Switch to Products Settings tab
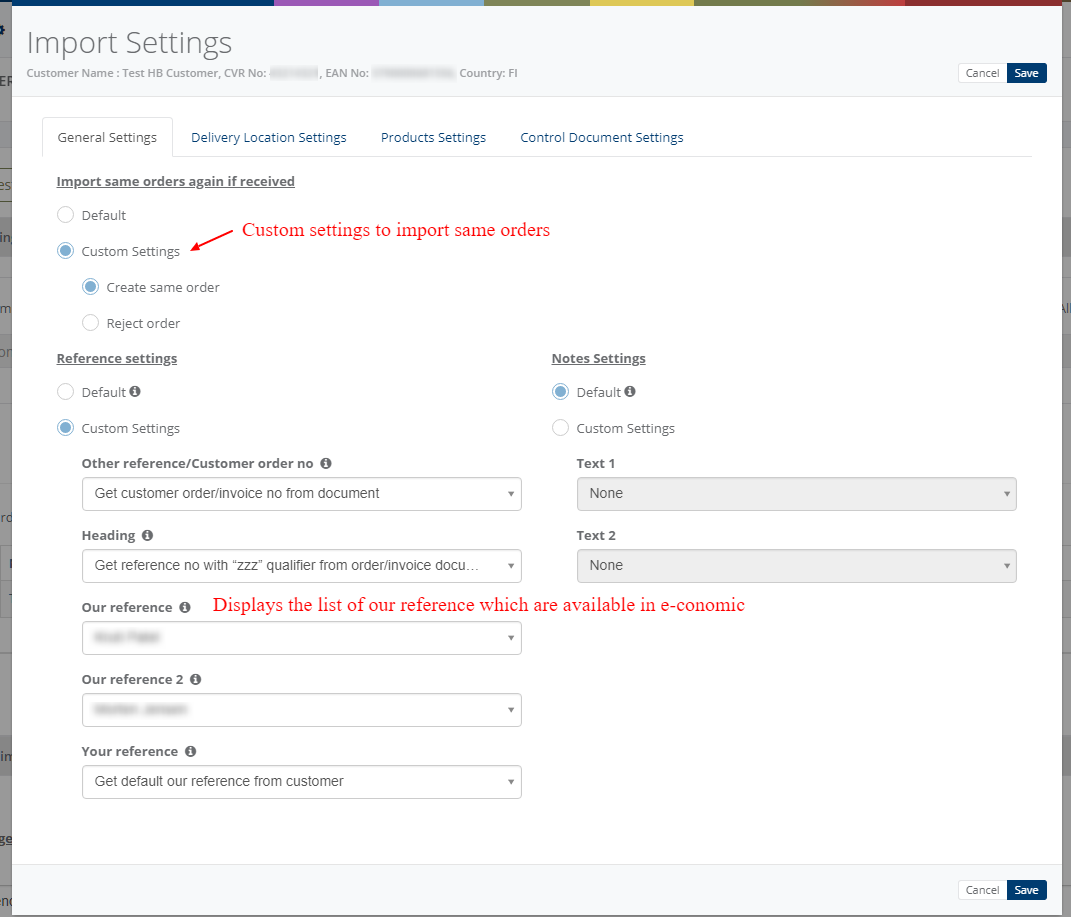 433,137
